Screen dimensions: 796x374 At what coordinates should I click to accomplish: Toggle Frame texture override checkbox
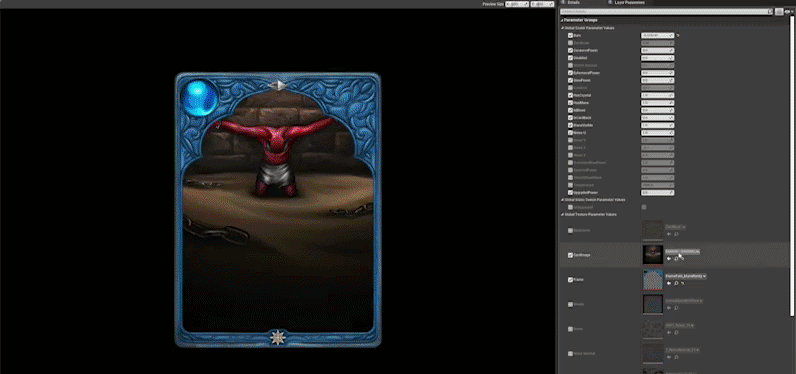click(571, 280)
